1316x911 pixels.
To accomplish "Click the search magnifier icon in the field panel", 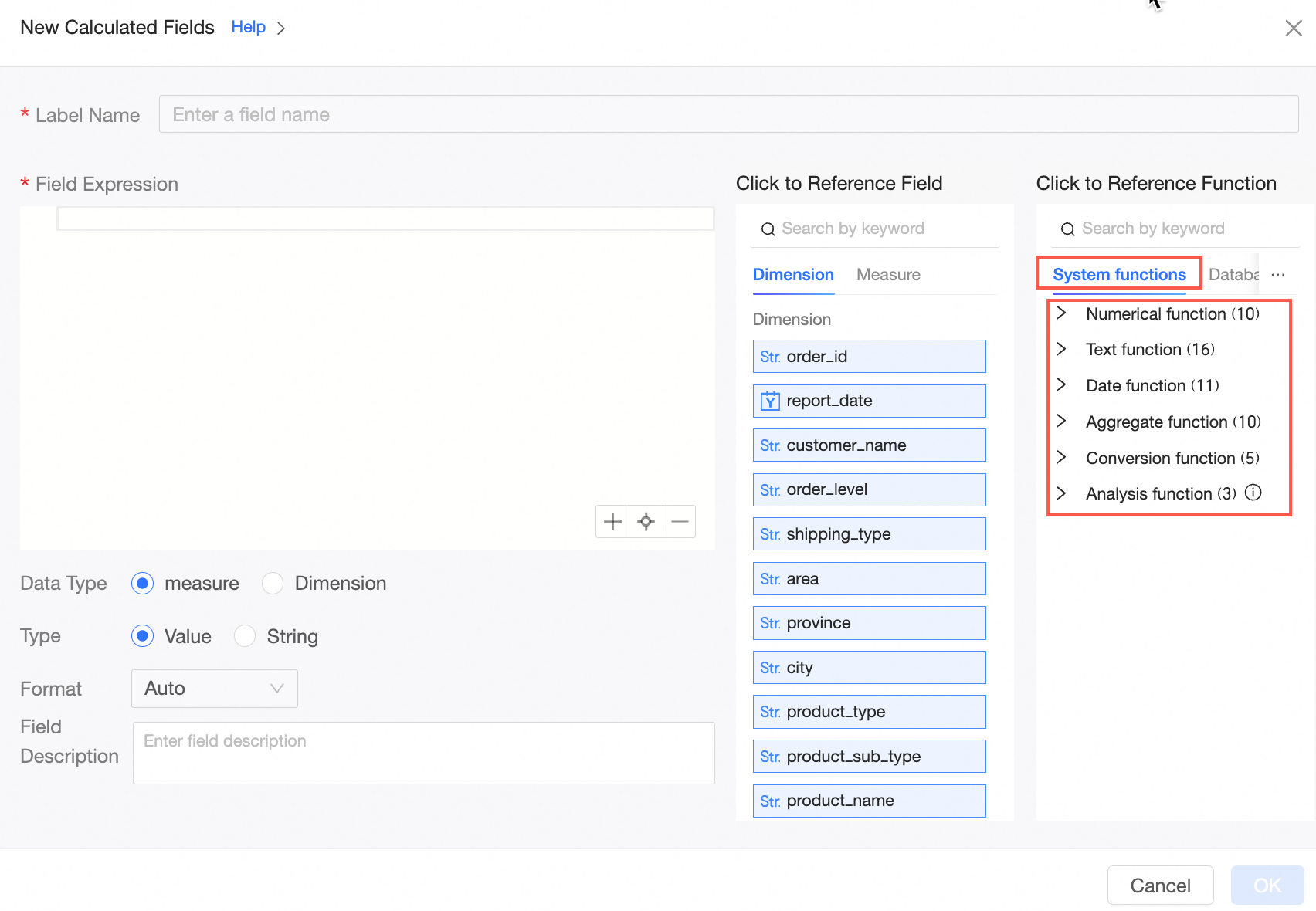I will click(x=768, y=229).
